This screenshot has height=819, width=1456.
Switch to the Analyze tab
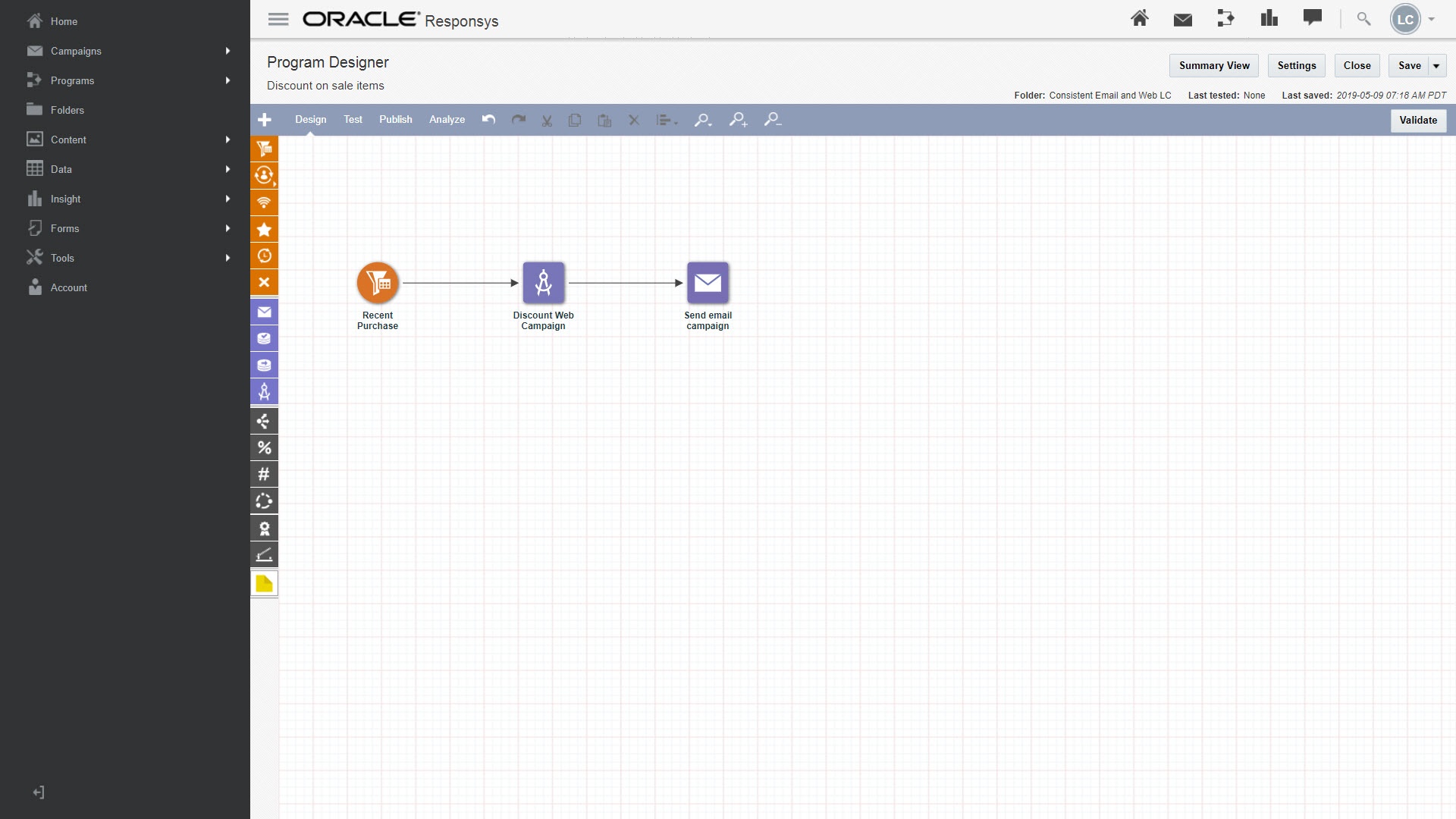coord(447,120)
